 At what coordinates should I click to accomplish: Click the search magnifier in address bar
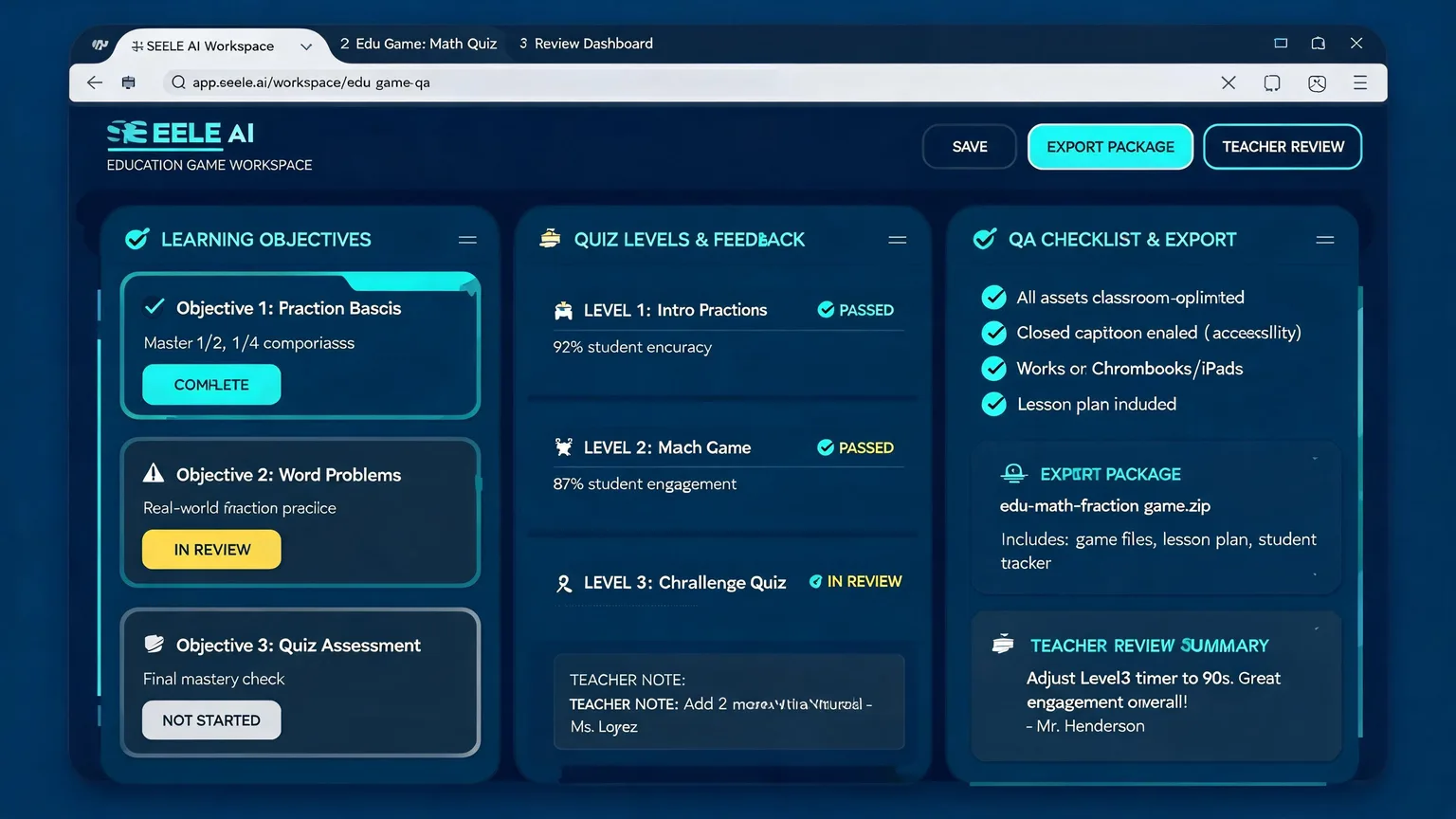tap(178, 82)
